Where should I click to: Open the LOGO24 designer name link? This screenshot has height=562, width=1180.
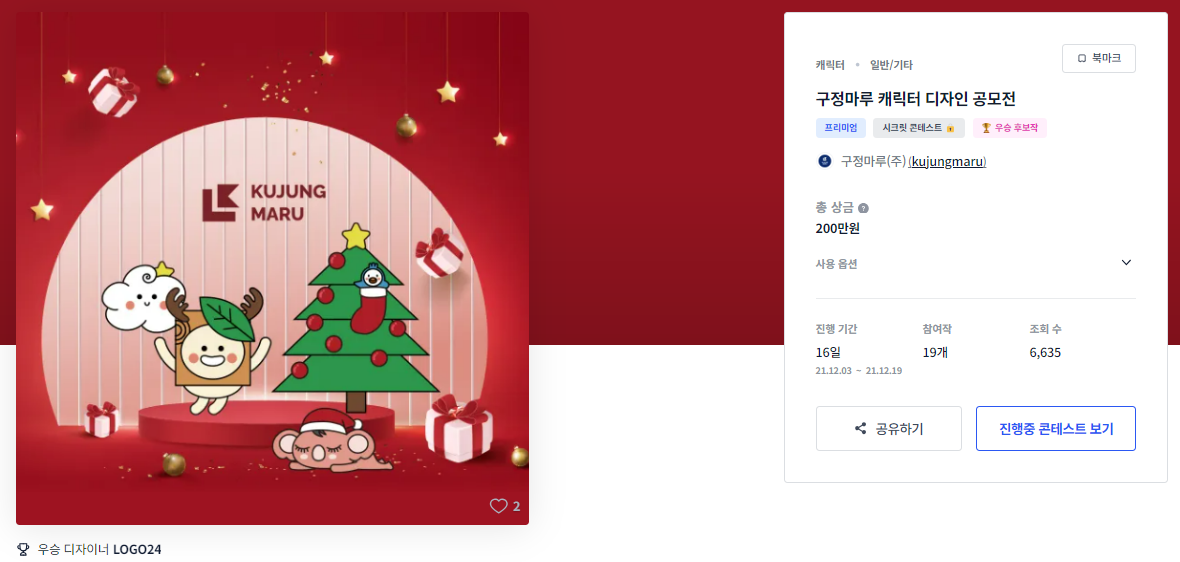tap(137, 549)
